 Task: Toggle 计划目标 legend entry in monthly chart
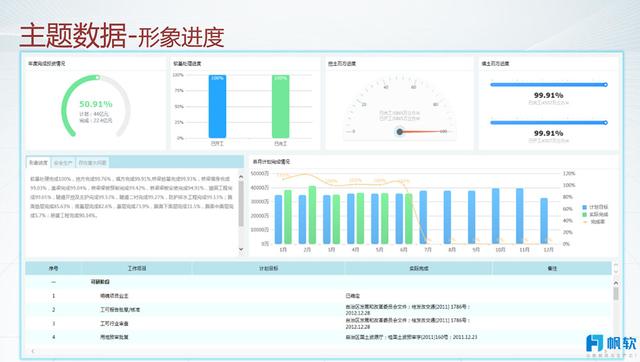tap(595, 207)
